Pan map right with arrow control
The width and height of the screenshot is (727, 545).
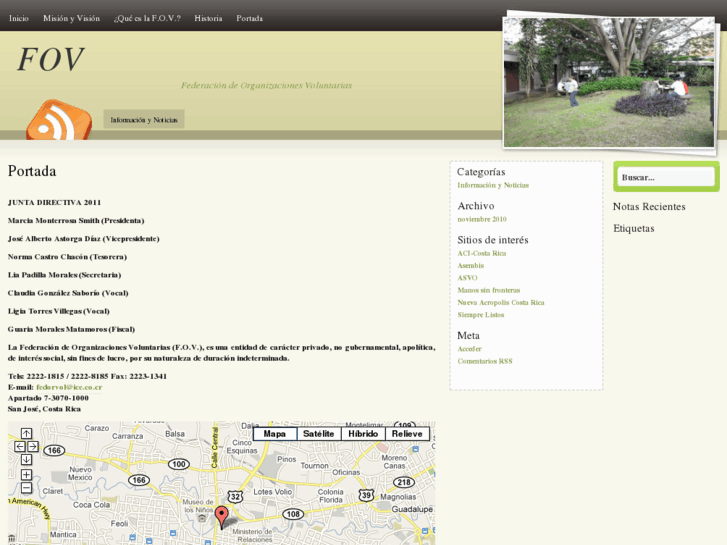click(33, 446)
